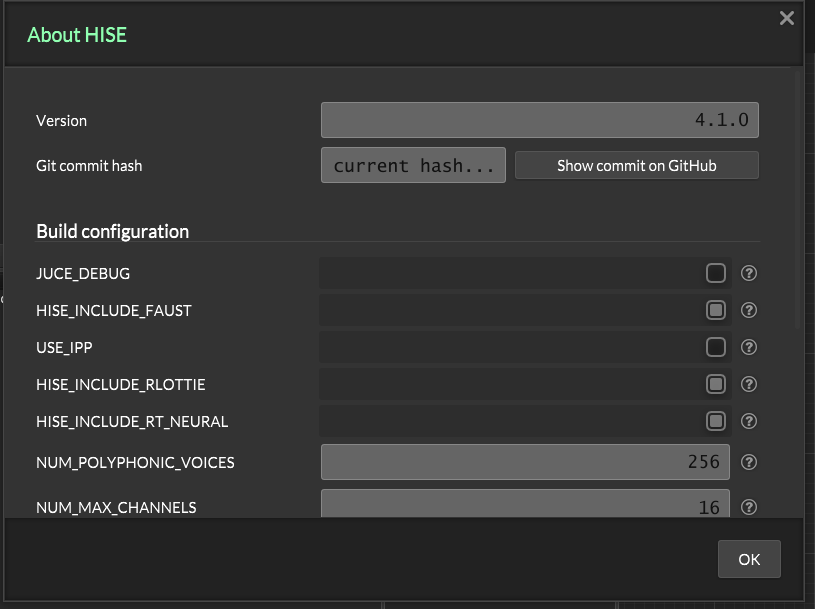Open help for HISE_INCLUDE_FAUST
The width and height of the screenshot is (815, 609).
(x=748, y=310)
